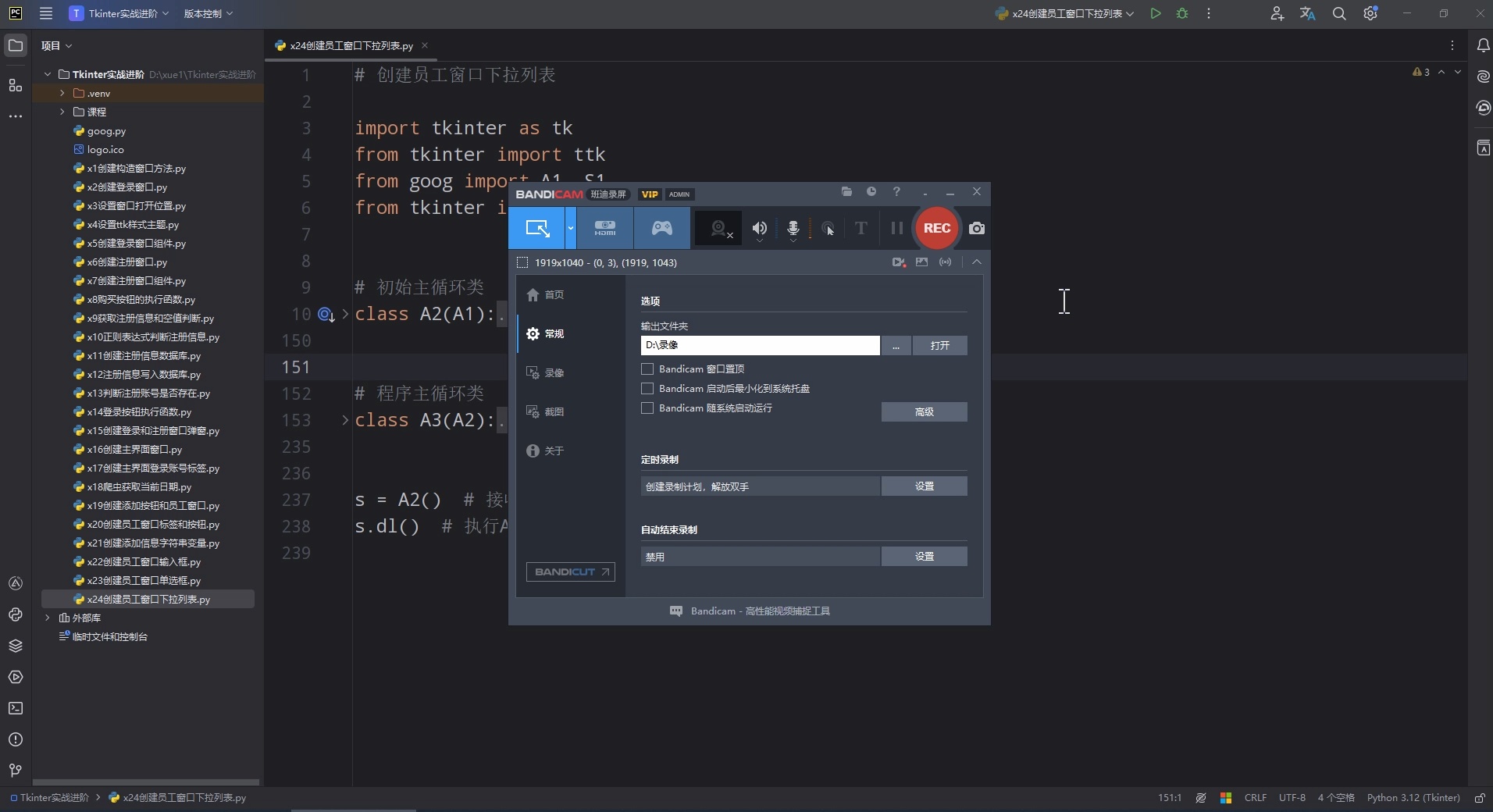Open the Bandicam recording mode dropdown arrow

click(x=571, y=228)
